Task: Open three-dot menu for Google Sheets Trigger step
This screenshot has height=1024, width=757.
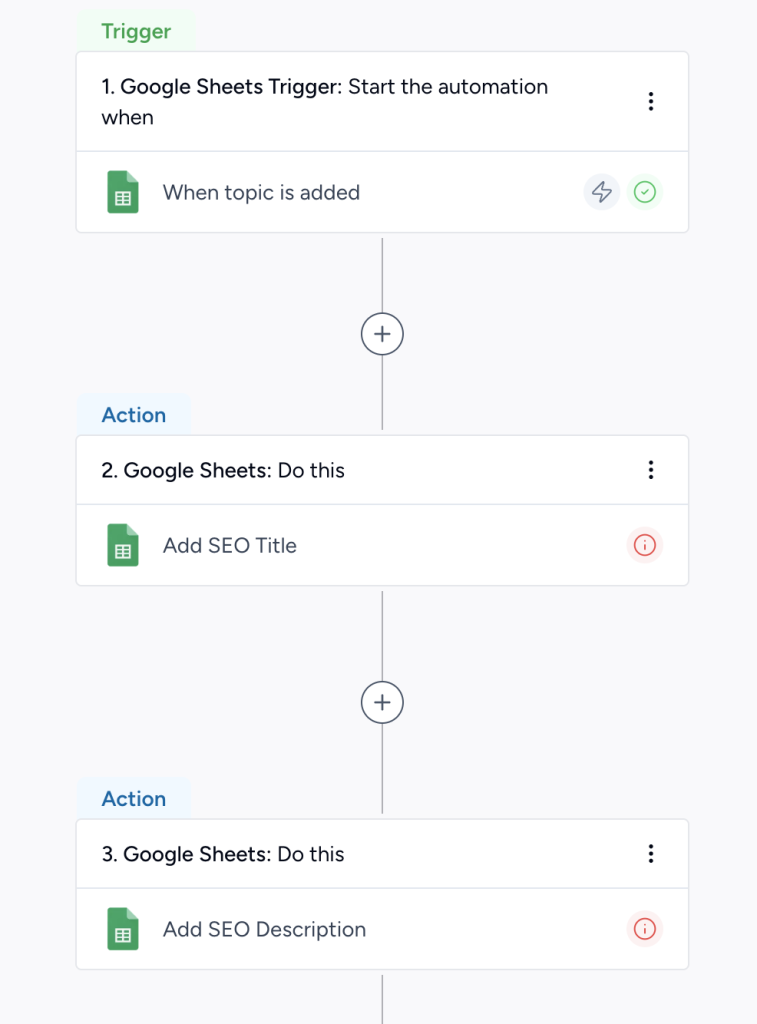Action: click(651, 101)
